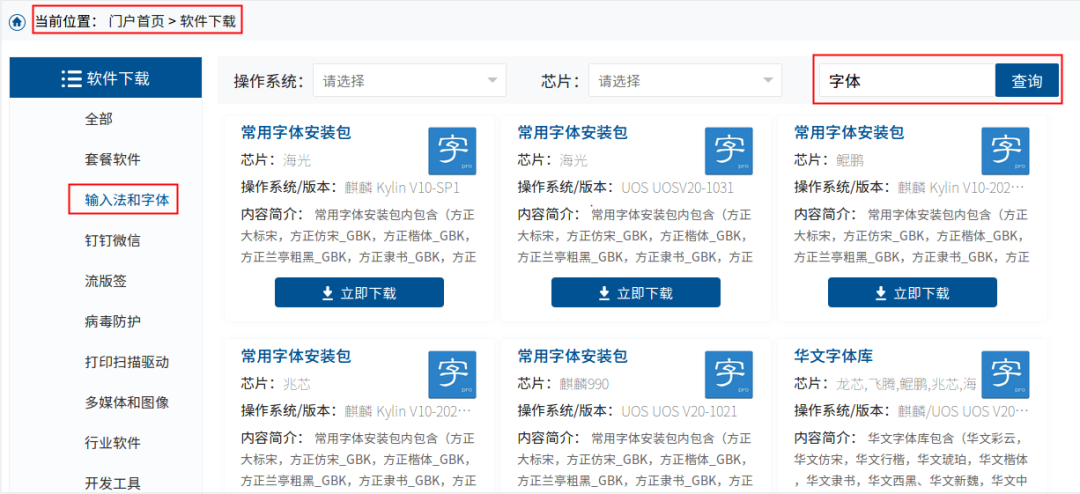
Task: Open 常用字体安装包 title on the 海光 Kylin V10-SP1 card
Action: (296, 132)
